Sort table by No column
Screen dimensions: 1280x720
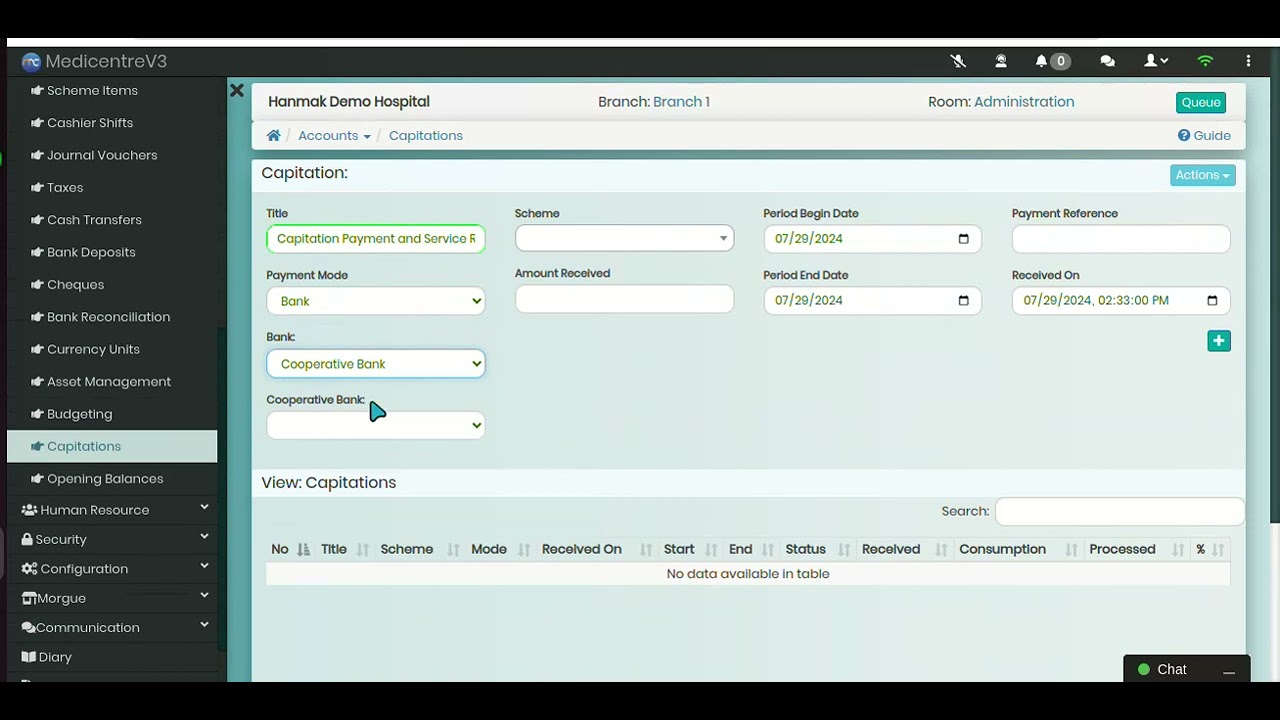coord(290,549)
